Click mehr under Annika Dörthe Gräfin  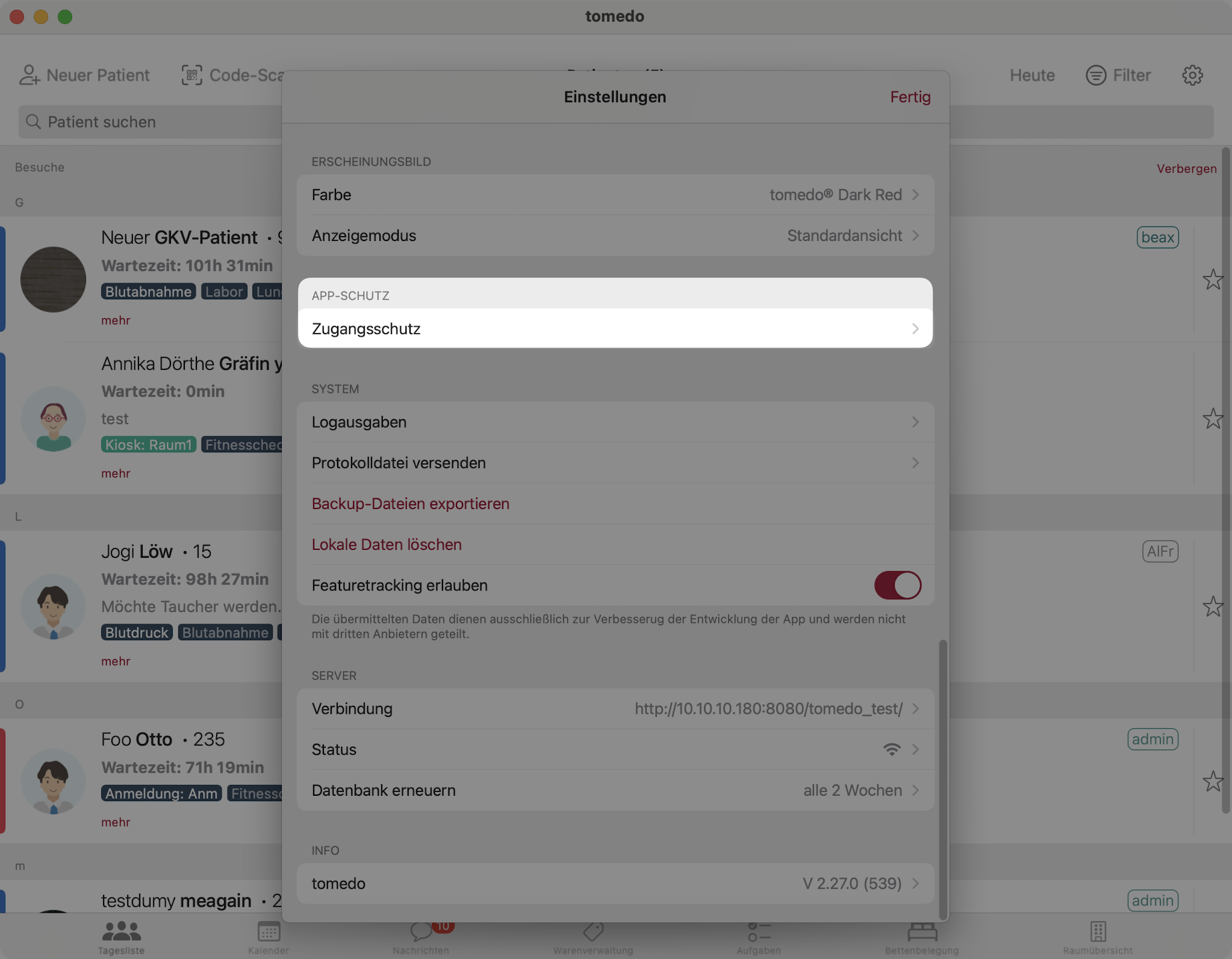pyautogui.click(x=116, y=473)
